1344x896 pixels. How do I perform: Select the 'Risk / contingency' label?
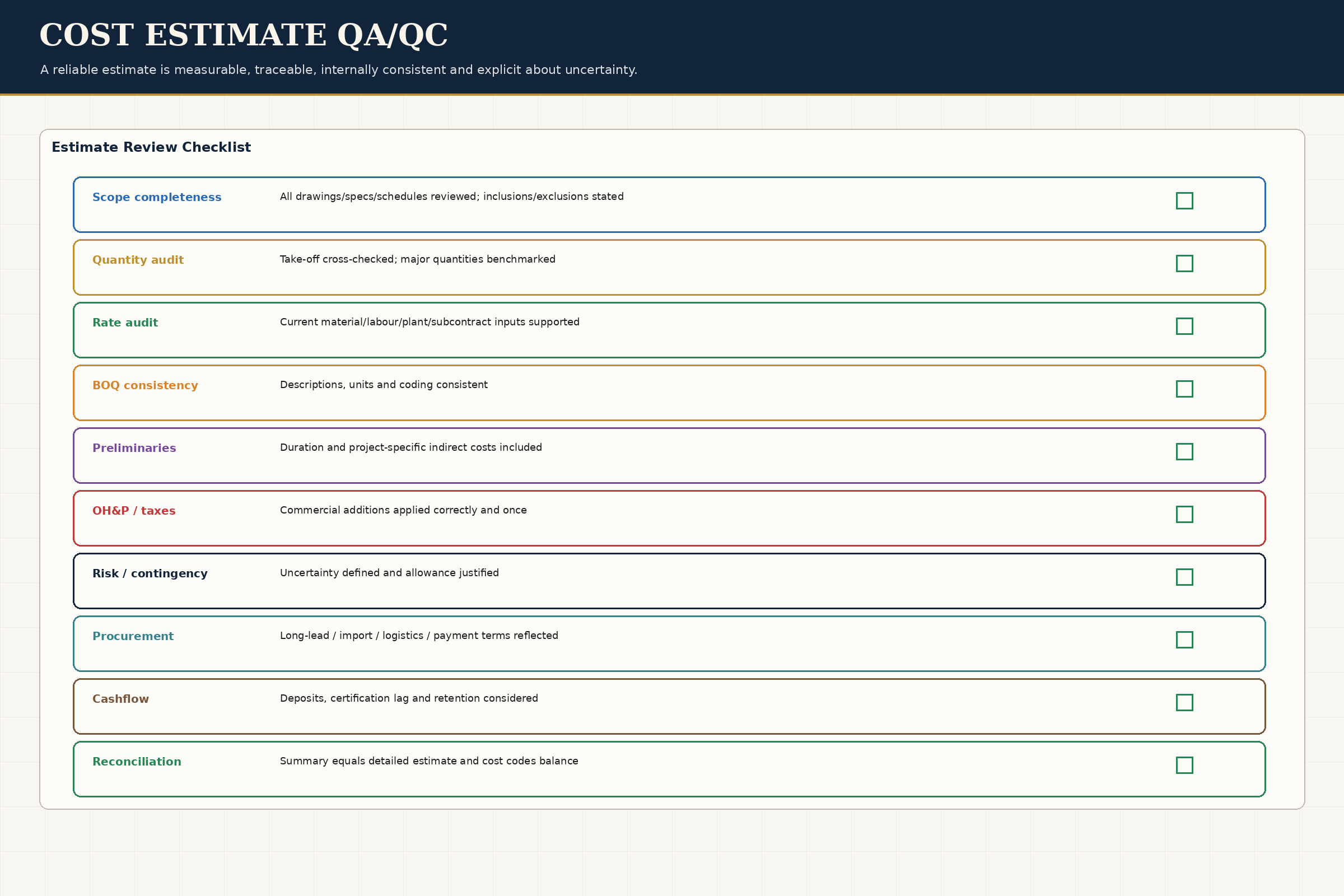click(x=150, y=573)
